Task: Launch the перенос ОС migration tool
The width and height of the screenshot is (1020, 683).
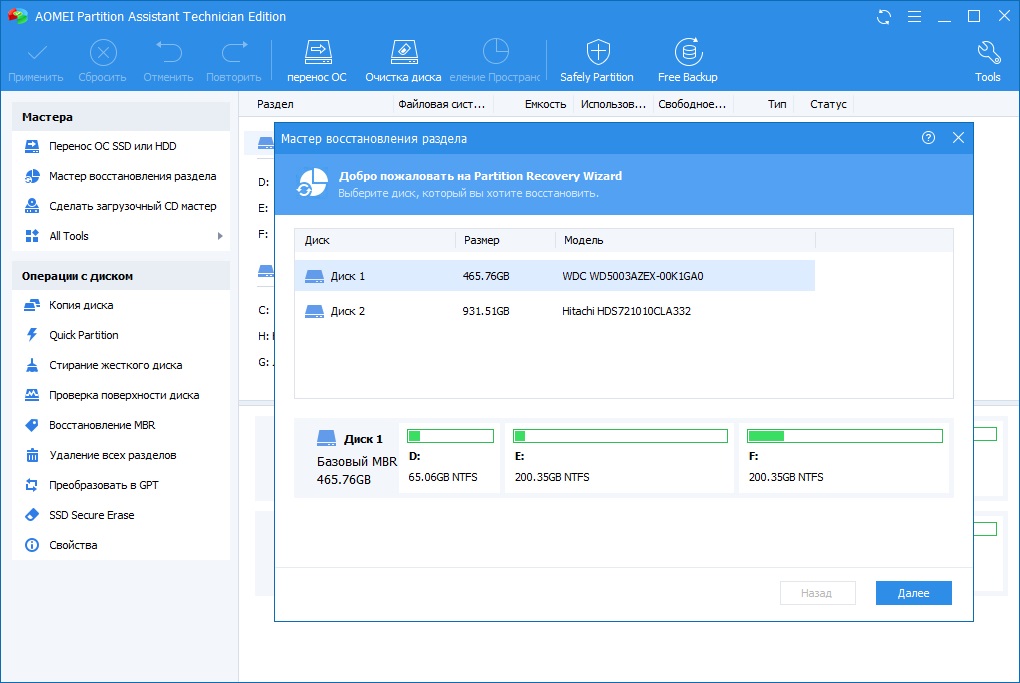Action: pyautogui.click(x=317, y=53)
